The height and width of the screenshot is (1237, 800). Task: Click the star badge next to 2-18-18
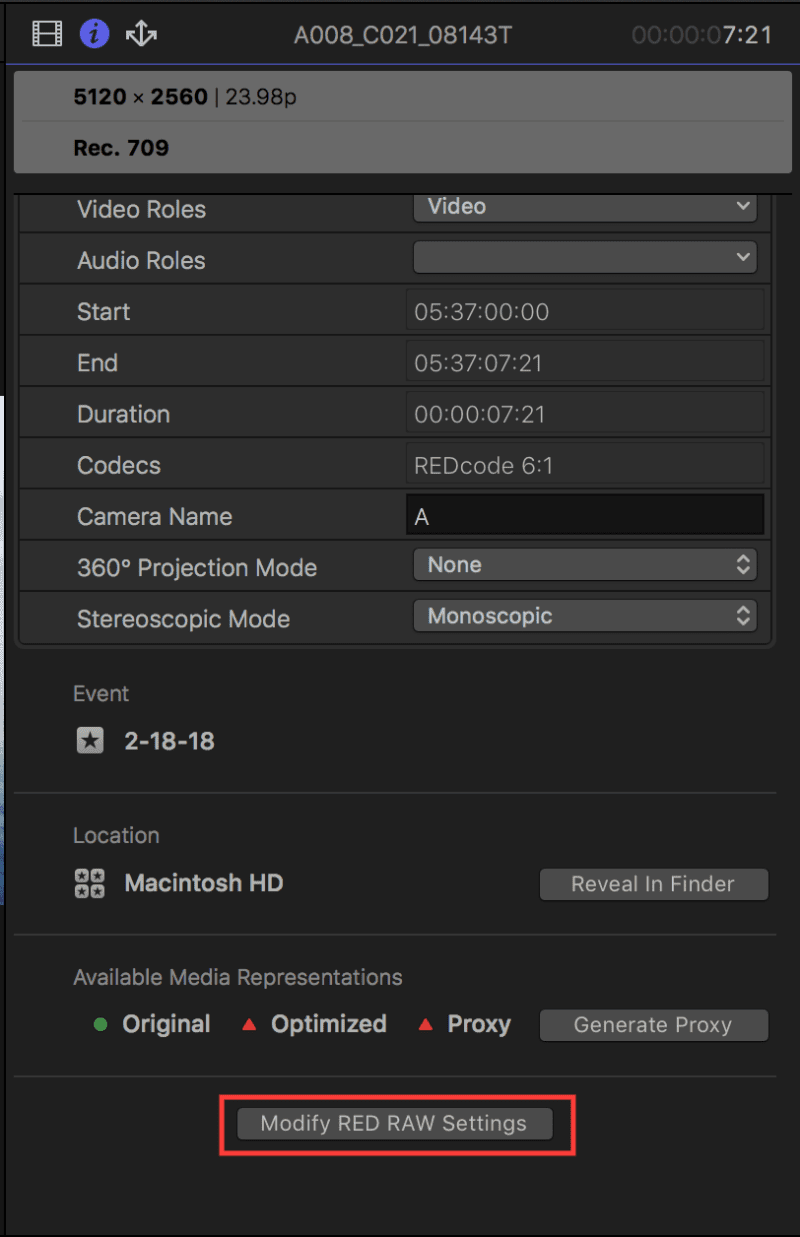point(89,741)
